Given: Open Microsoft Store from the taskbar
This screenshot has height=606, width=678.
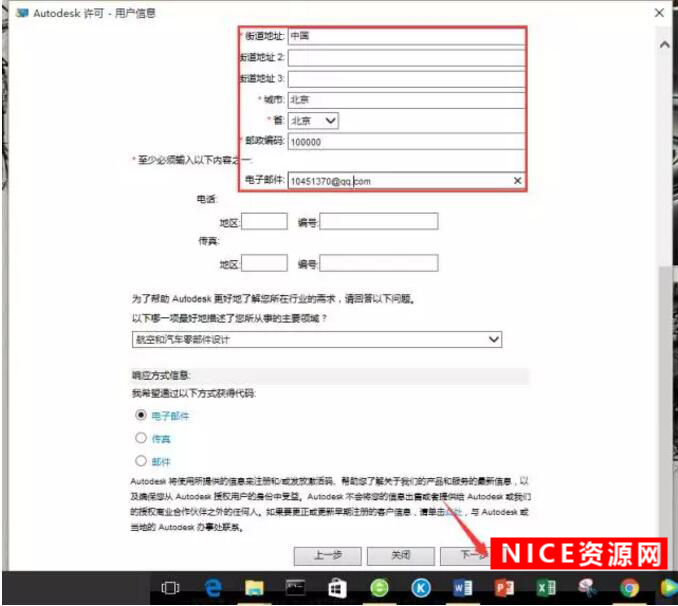Looking at the screenshot, I should [x=337, y=589].
